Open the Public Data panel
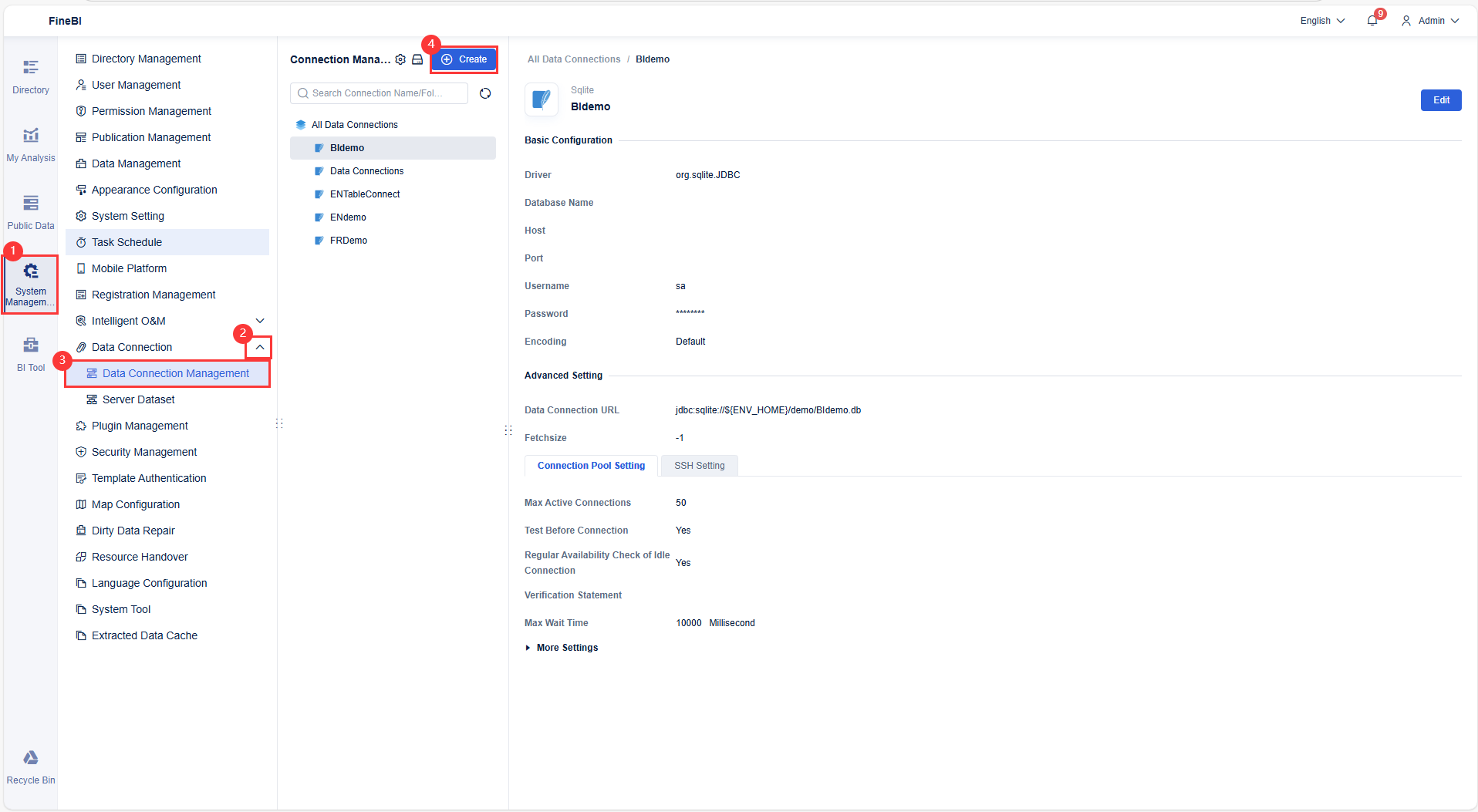 [x=30, y=211]
